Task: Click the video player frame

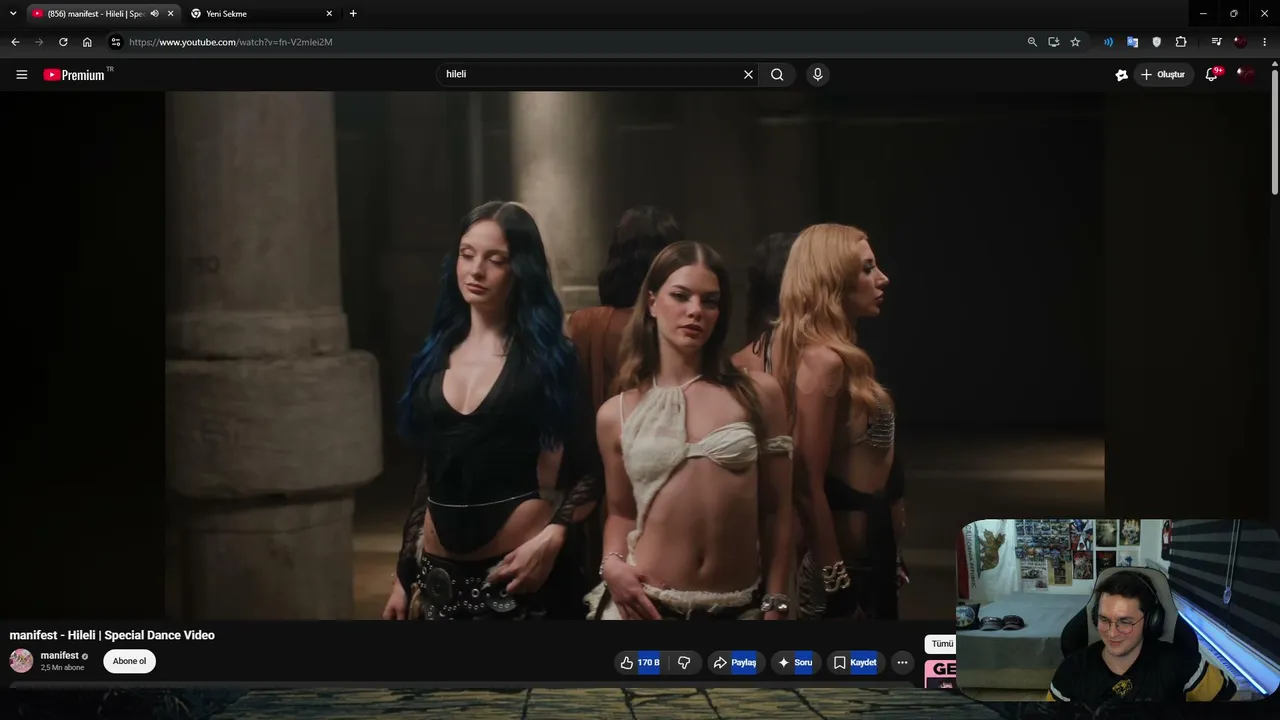Action: click(x=635, y=355)
